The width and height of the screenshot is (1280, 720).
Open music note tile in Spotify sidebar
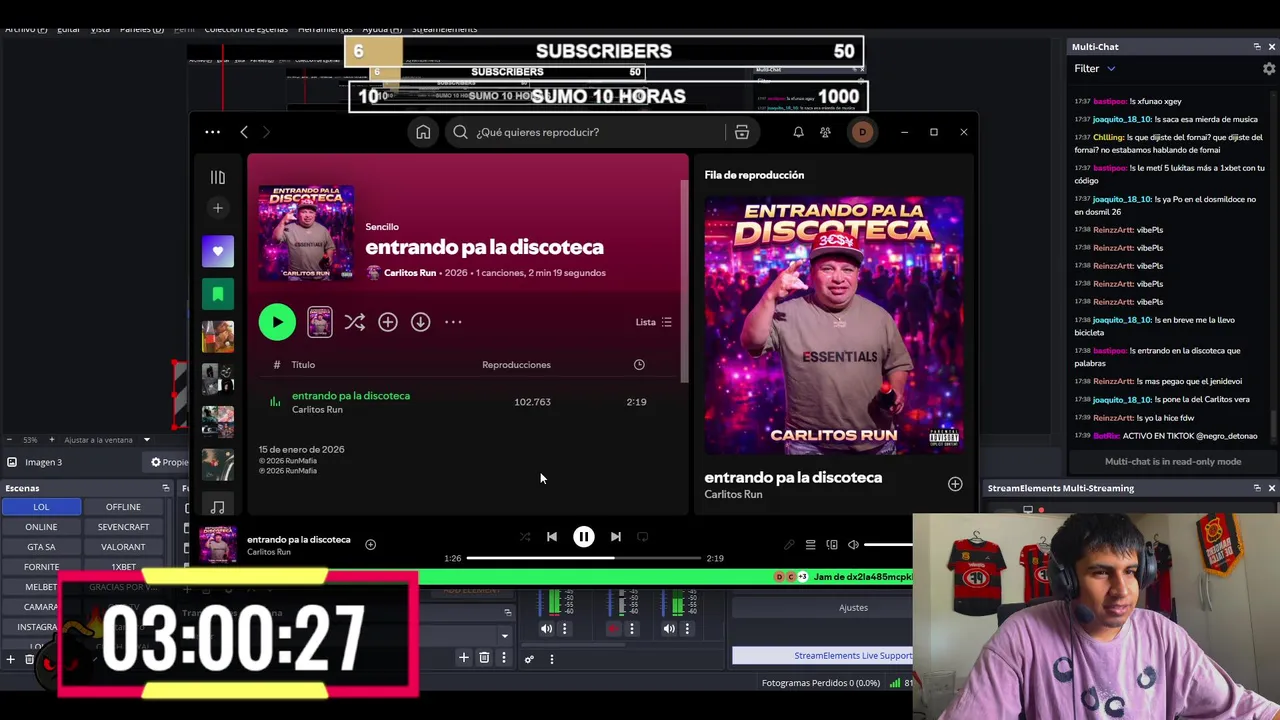pyautogui.click(x=217, y=506)
